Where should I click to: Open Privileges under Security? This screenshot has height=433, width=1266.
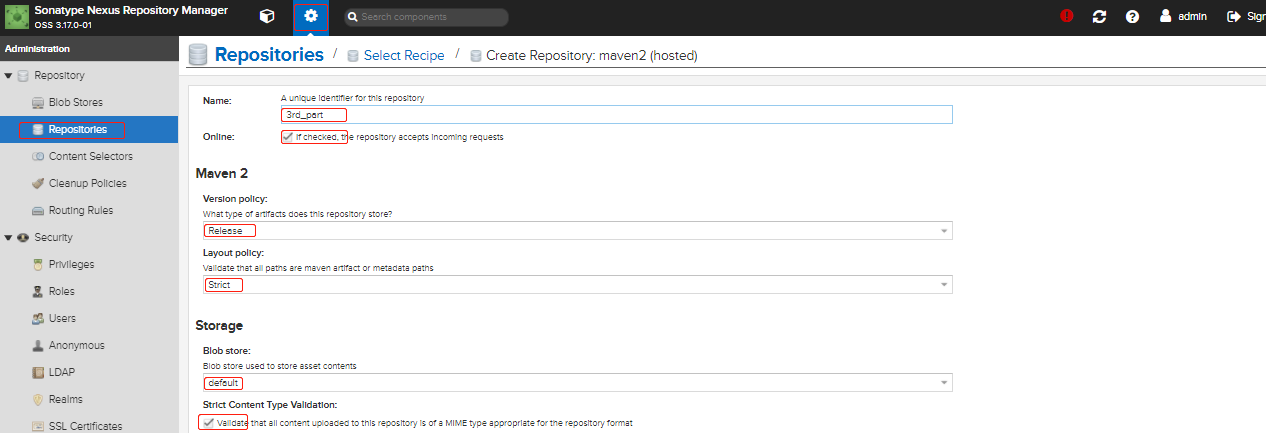coord(71,265)
